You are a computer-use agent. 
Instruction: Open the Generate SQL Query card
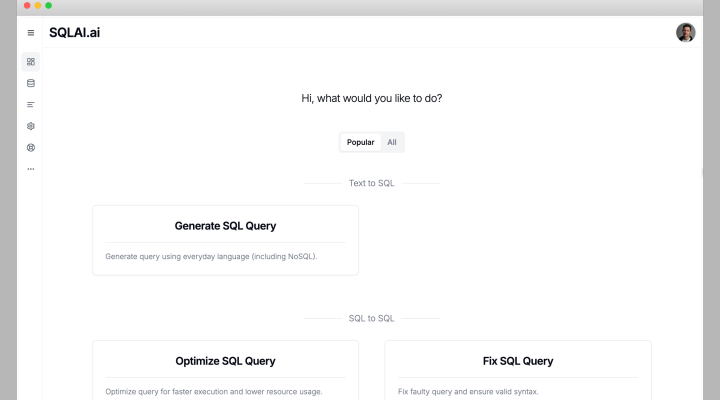tap(225, 226)
